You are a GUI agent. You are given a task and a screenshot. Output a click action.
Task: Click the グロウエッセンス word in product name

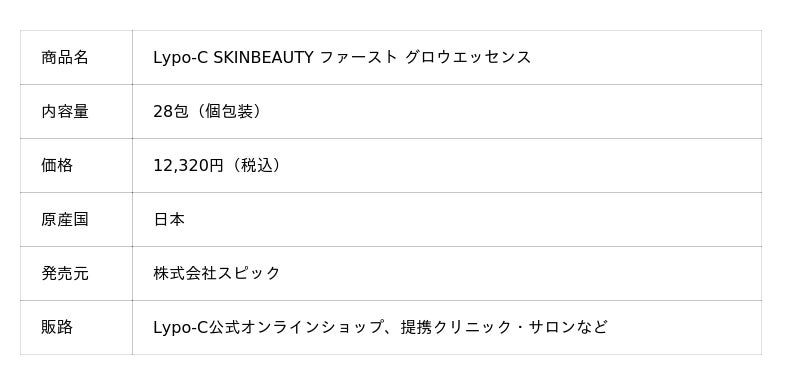click(x=468, y=57)
